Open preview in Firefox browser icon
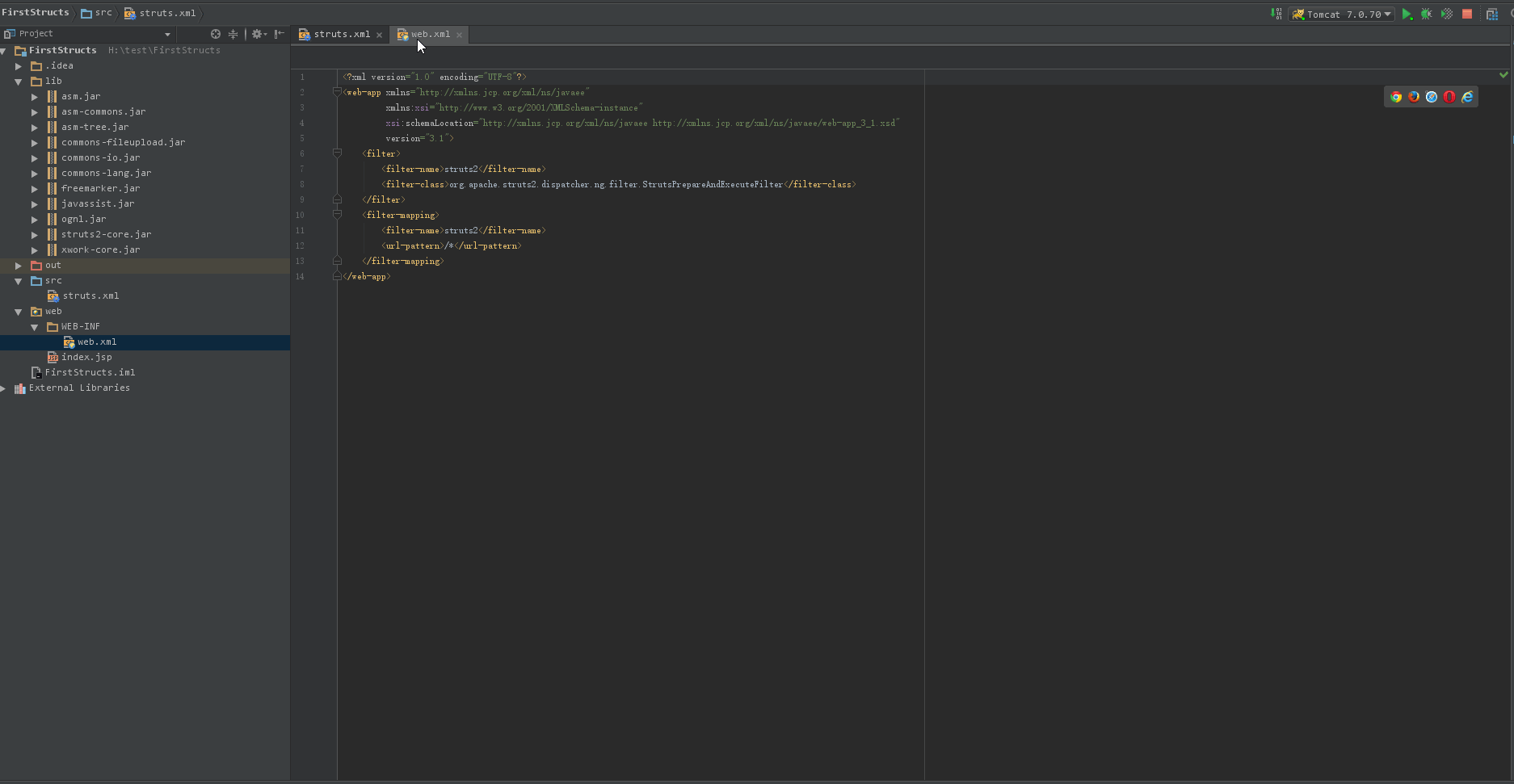The height and width of the screenshot is (784, 1514). pos(1414,97)
